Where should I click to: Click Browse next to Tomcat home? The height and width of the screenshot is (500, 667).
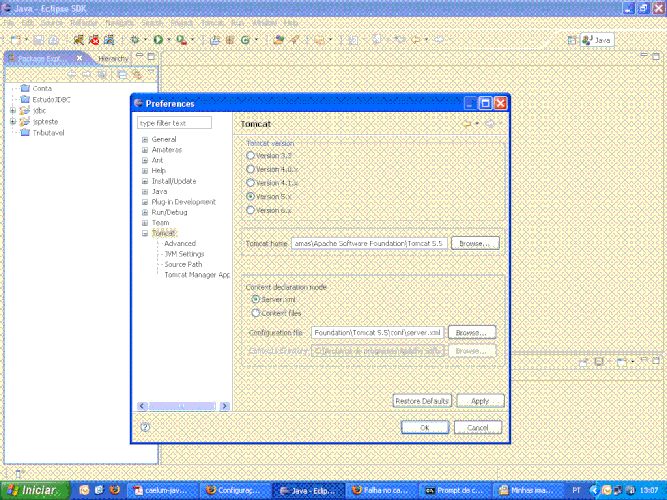coord(475,243)
